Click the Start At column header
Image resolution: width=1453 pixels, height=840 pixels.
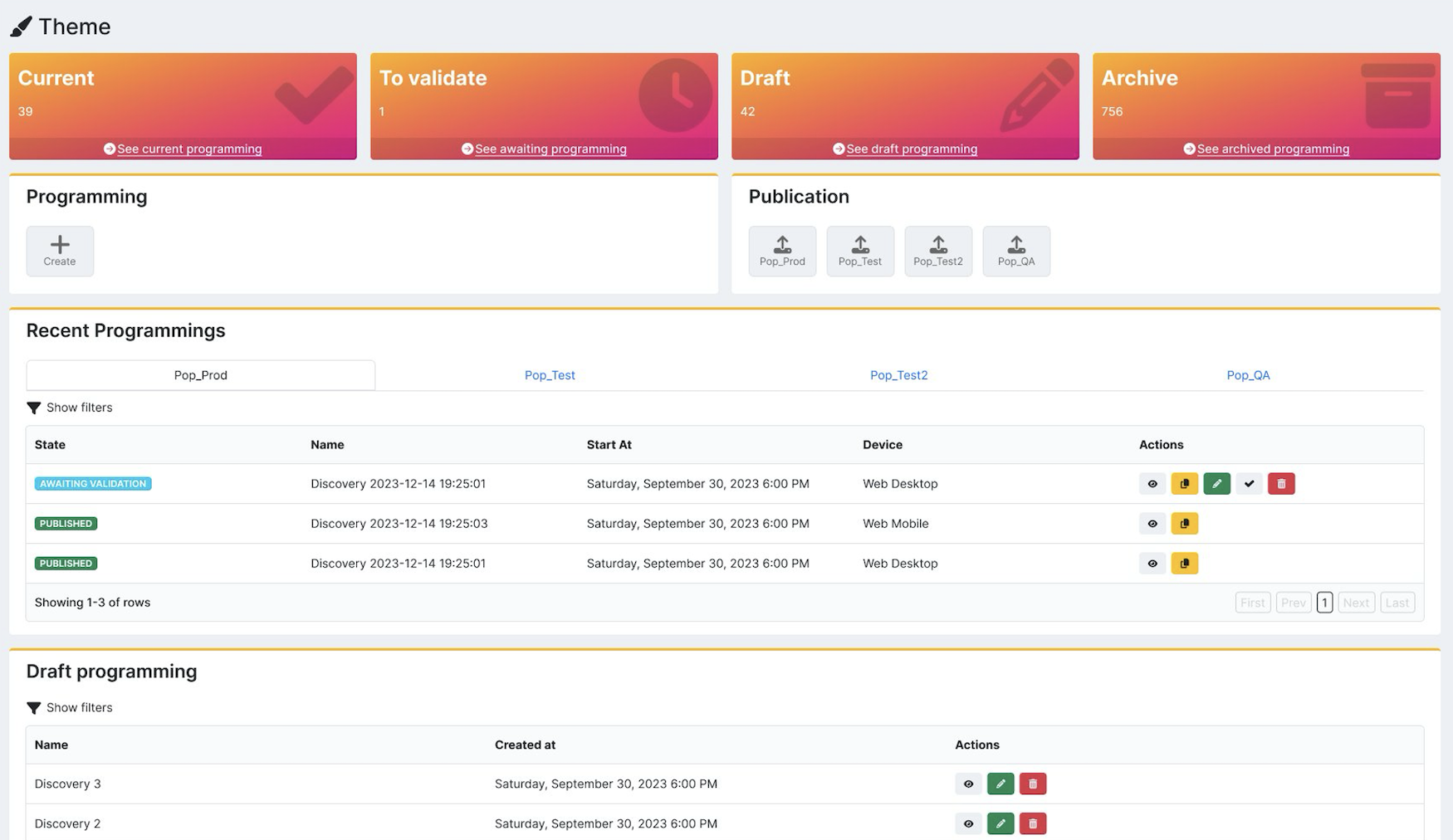point(609,445)
